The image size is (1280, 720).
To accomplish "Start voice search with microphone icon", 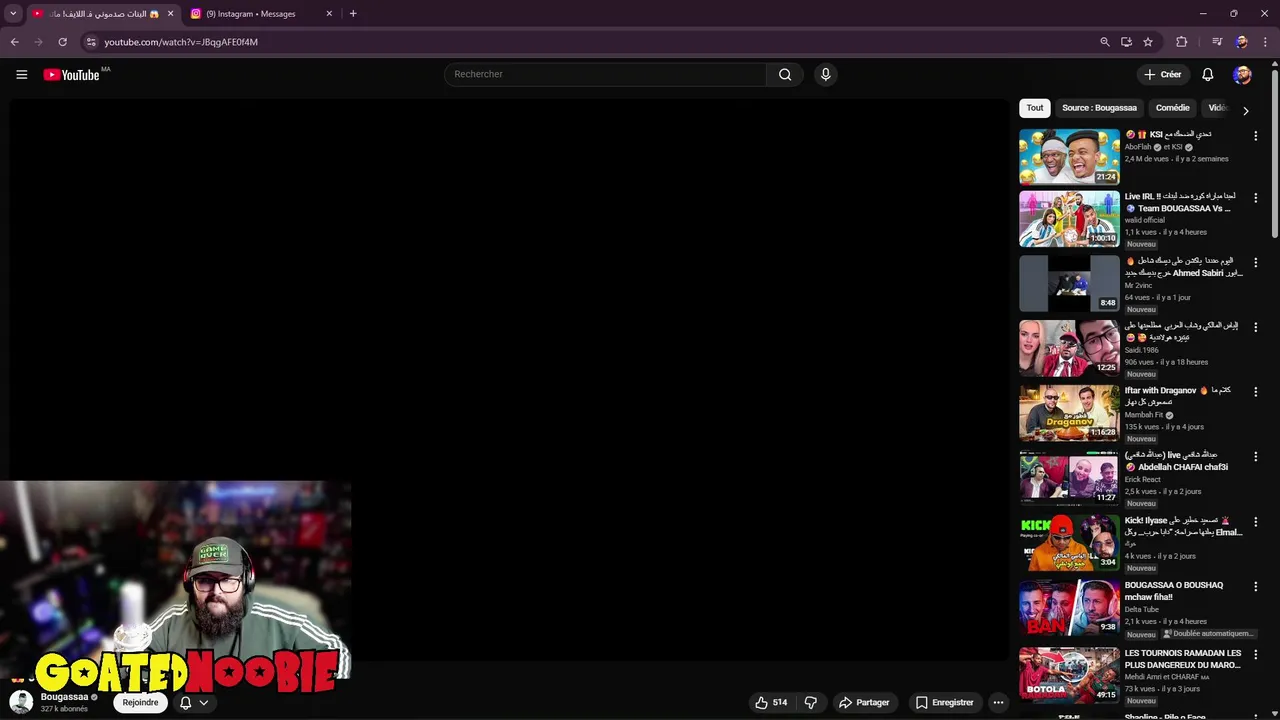I will point(825,74).
